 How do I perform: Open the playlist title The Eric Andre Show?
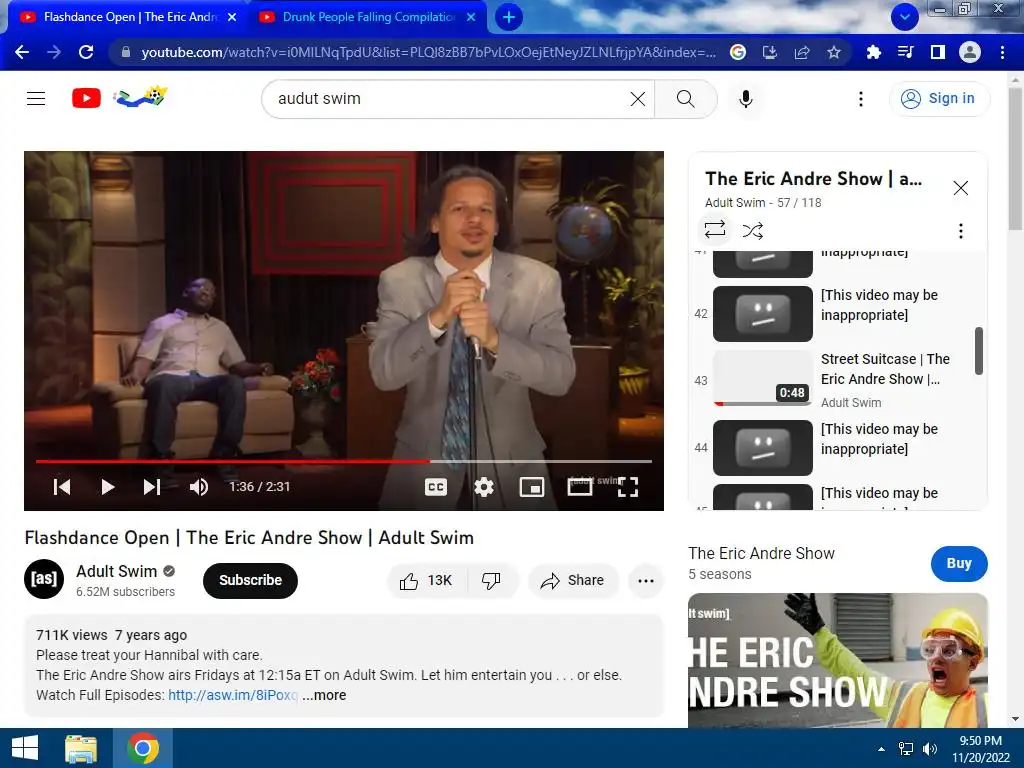click(813, 178)
